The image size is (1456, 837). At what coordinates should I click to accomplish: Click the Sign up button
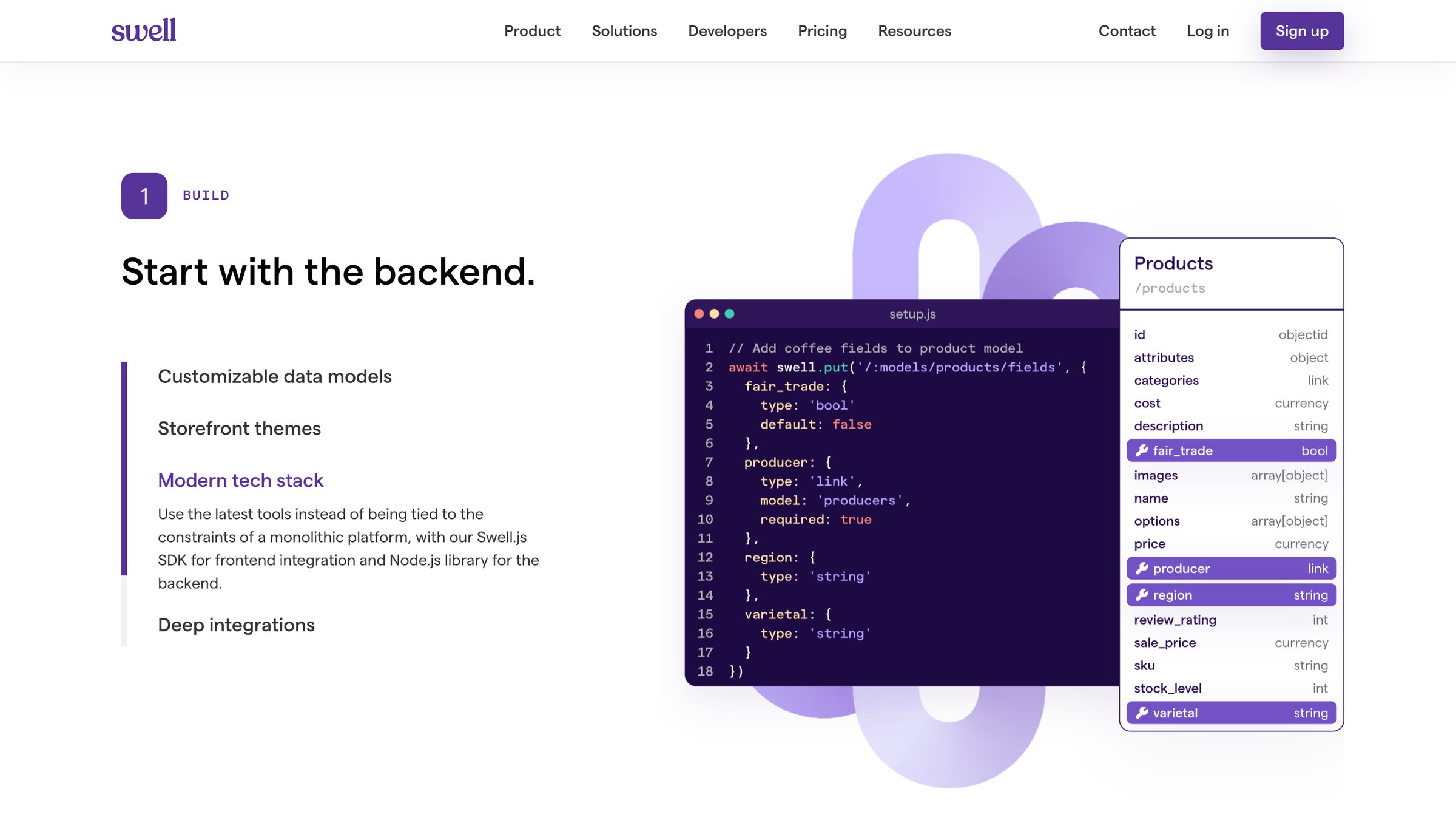(1302, 31)
